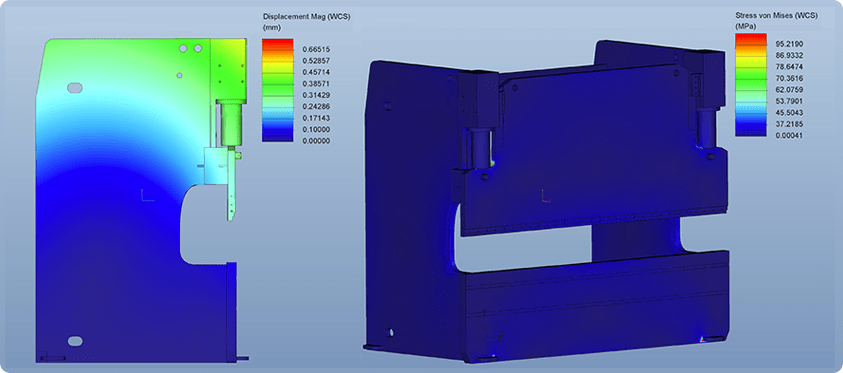The height and width of the screenshot is (373, 843).
Task: Click the oval slot hole at upper left frame
Action: coord(74,87)
